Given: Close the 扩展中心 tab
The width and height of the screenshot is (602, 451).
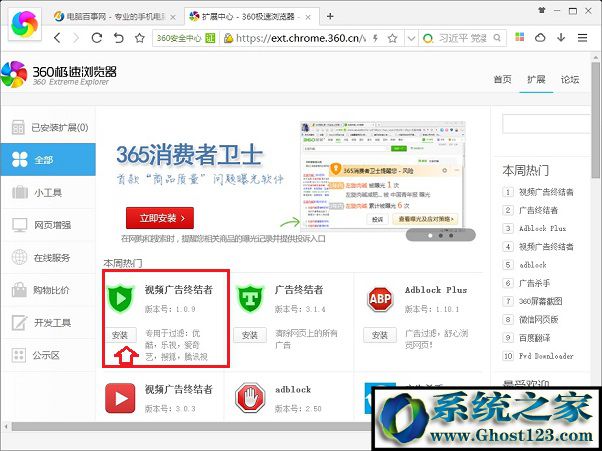Looking at the screenshot, I should coord(308,17).
